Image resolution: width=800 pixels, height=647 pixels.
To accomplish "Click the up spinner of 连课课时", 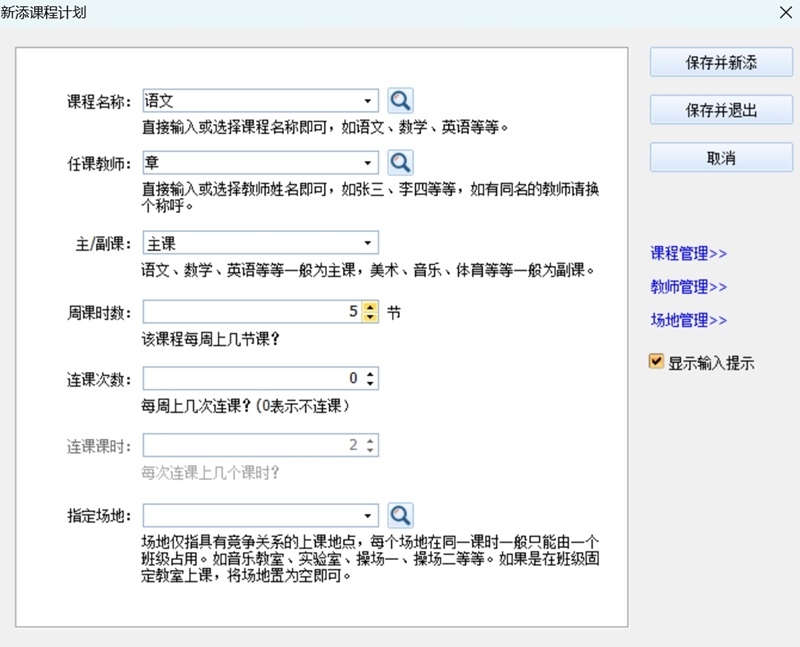I will 371,441.
